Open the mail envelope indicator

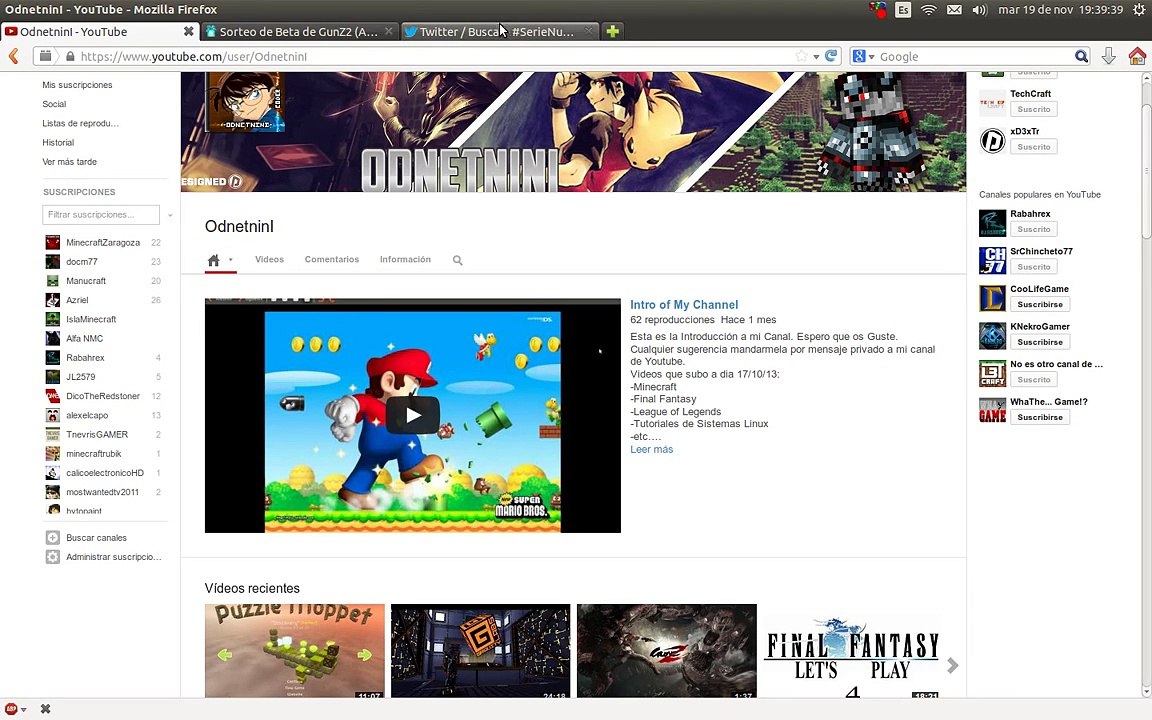click(954, 10)
